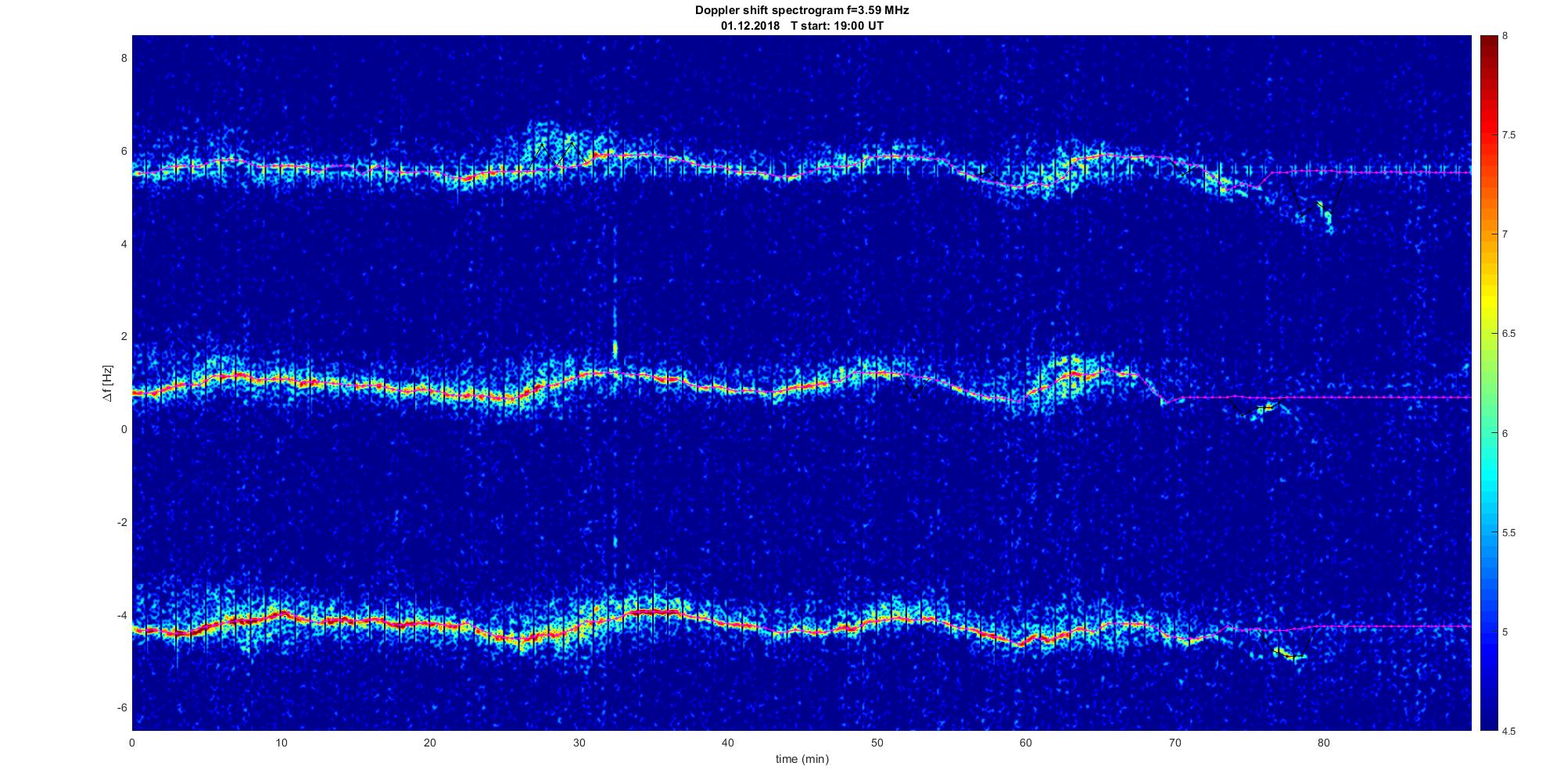The height and width of the screenshot is (784, 1564).
Task: Click the x-axis label 'time (min)'
Action: tap(802, 759)
